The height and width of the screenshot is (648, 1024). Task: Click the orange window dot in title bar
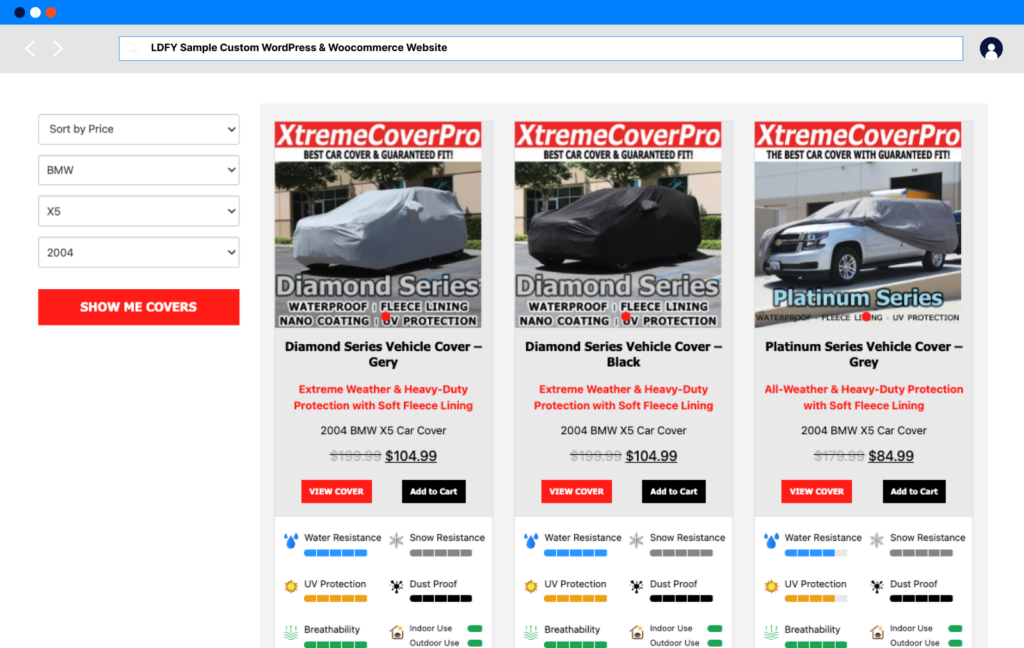(50, 12)
